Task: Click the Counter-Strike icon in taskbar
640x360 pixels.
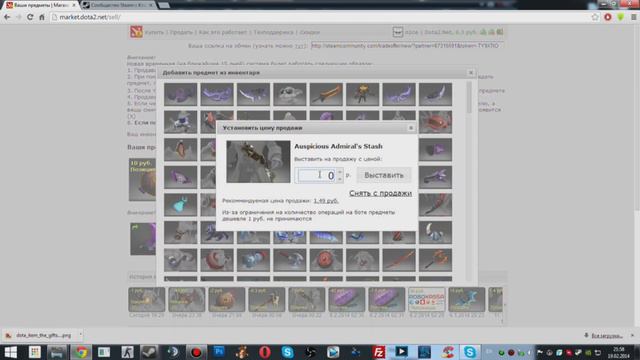Action: [127, 352]
